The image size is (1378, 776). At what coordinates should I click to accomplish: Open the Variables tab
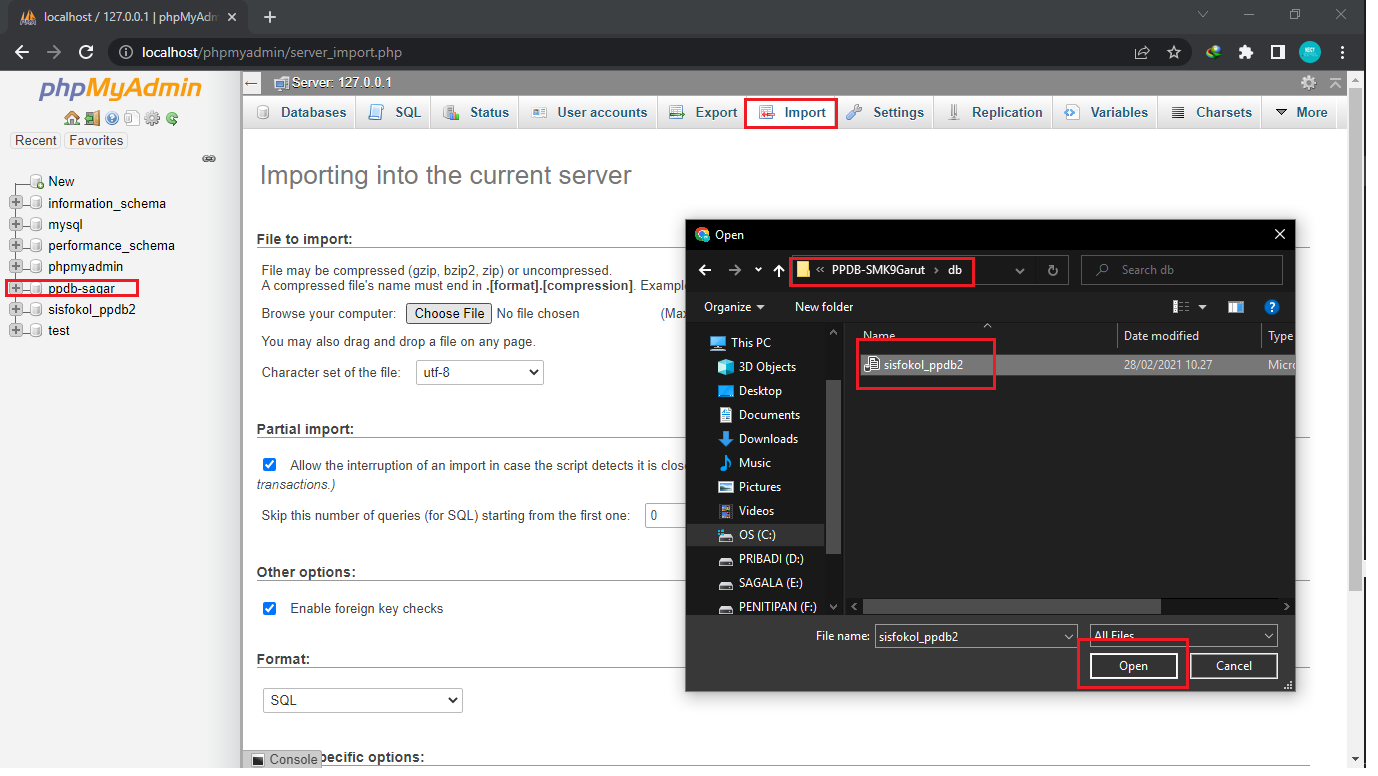coord(1106,112)
